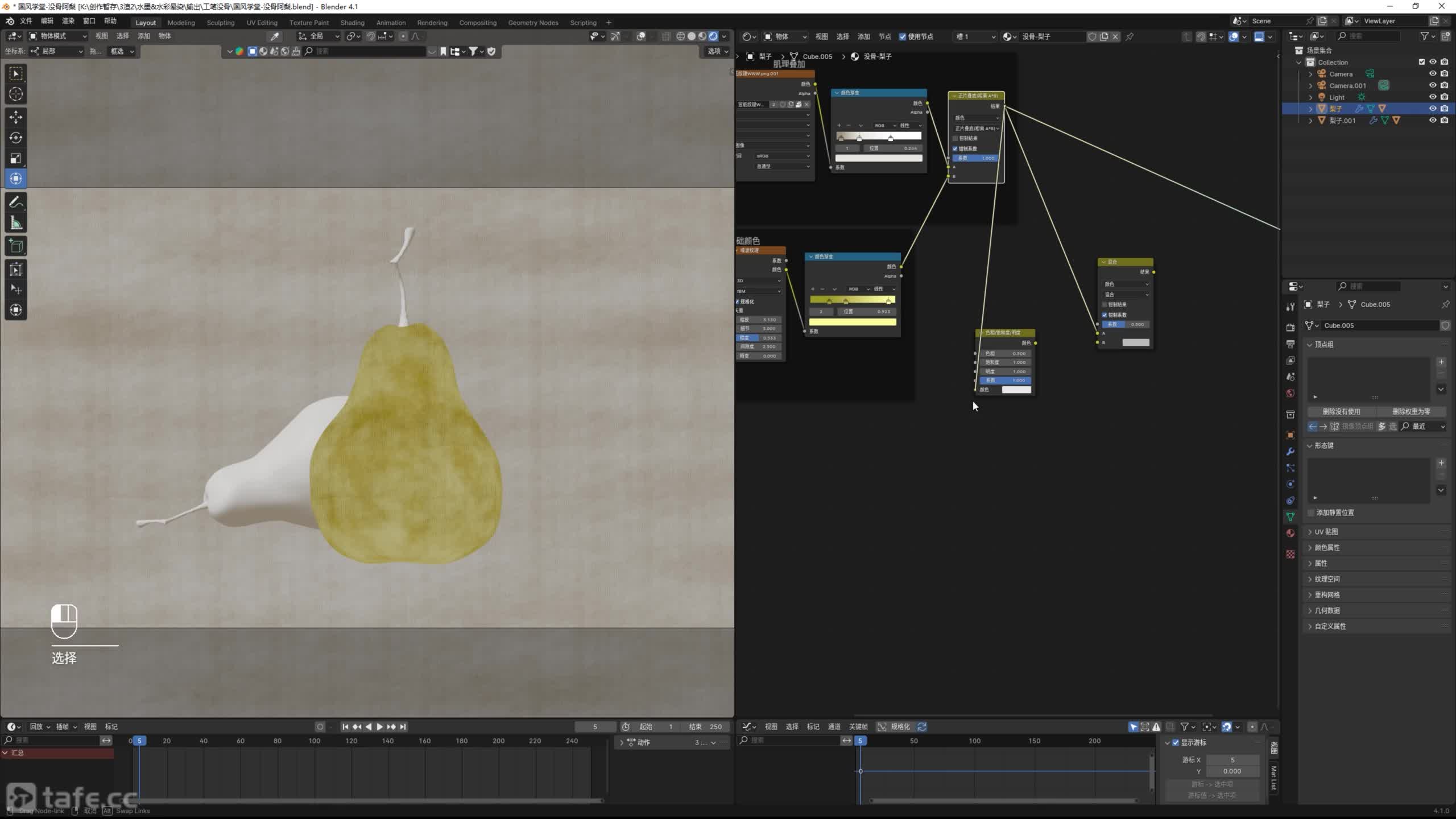Switch to the Shading workspace tab
1456x819 pixels.
[352, 23]
